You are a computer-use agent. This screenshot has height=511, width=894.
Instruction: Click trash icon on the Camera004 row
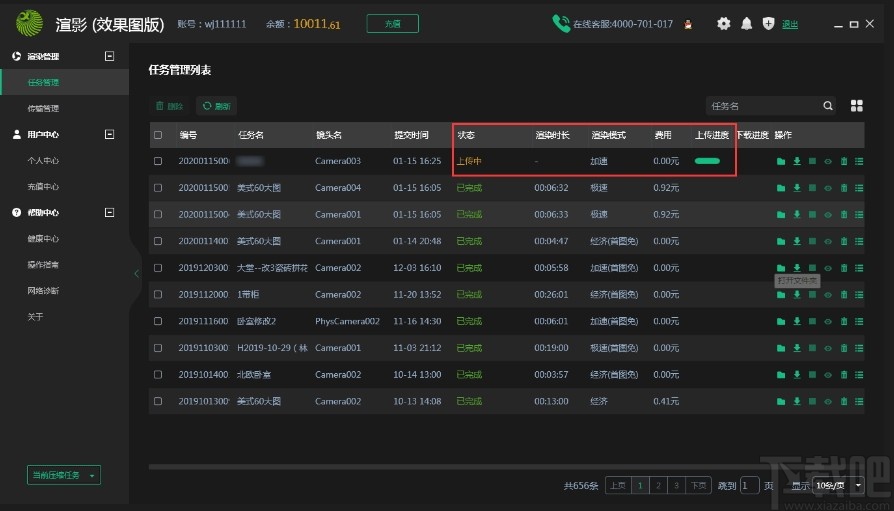[x=844, y=188]
